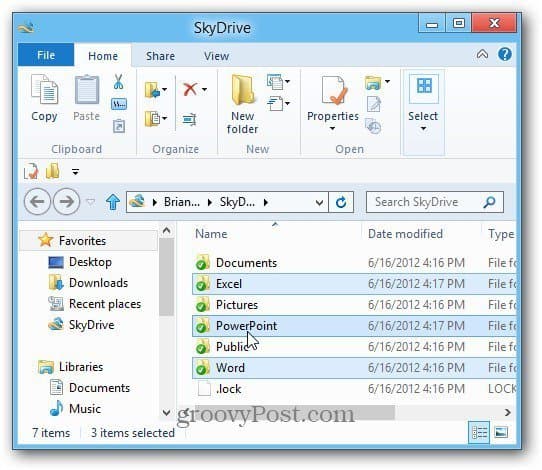Click the Forward navigation arrow
This screenshot has height=470, width=542.
tap(66, 201)
